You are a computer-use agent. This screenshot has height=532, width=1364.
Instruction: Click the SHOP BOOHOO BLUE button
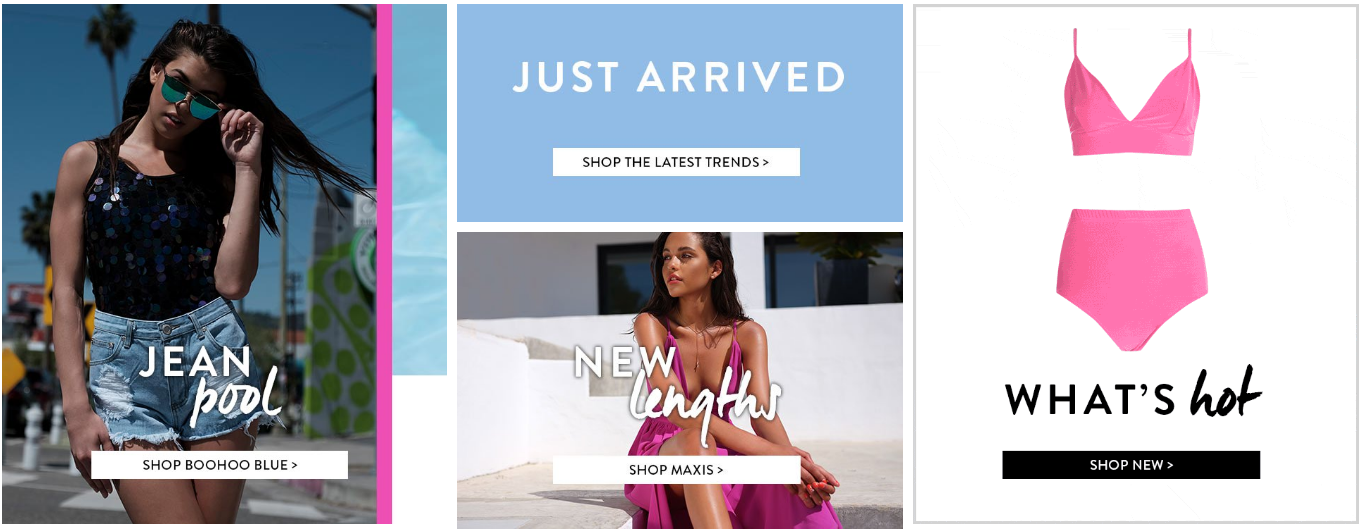220,465
